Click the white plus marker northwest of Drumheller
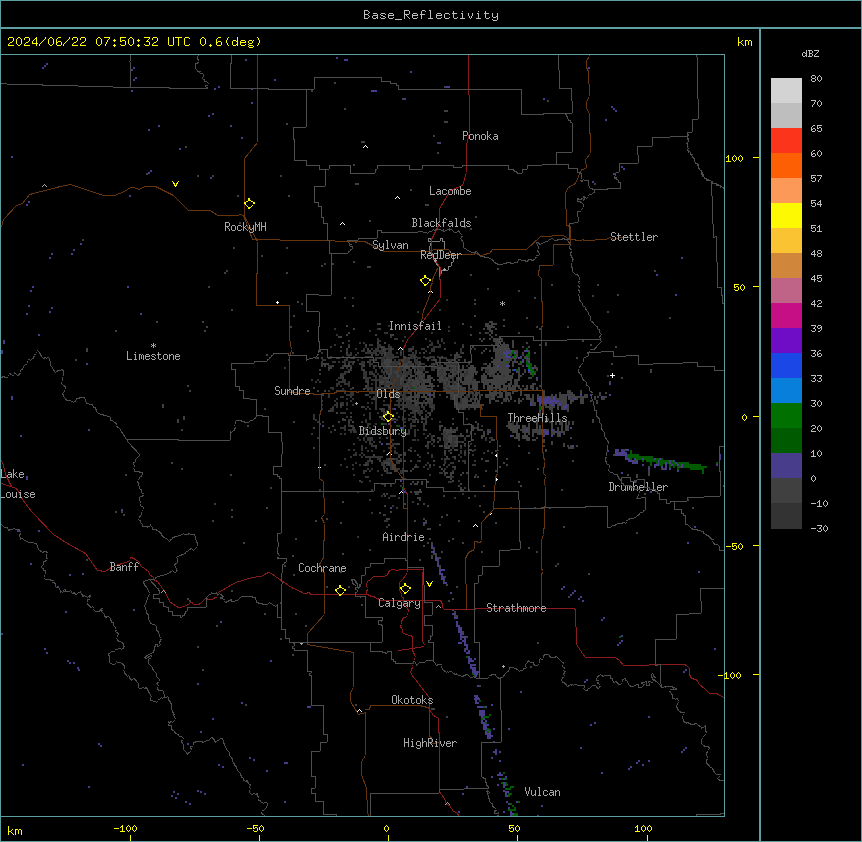 pyautogui.click(x=612, y=375)
